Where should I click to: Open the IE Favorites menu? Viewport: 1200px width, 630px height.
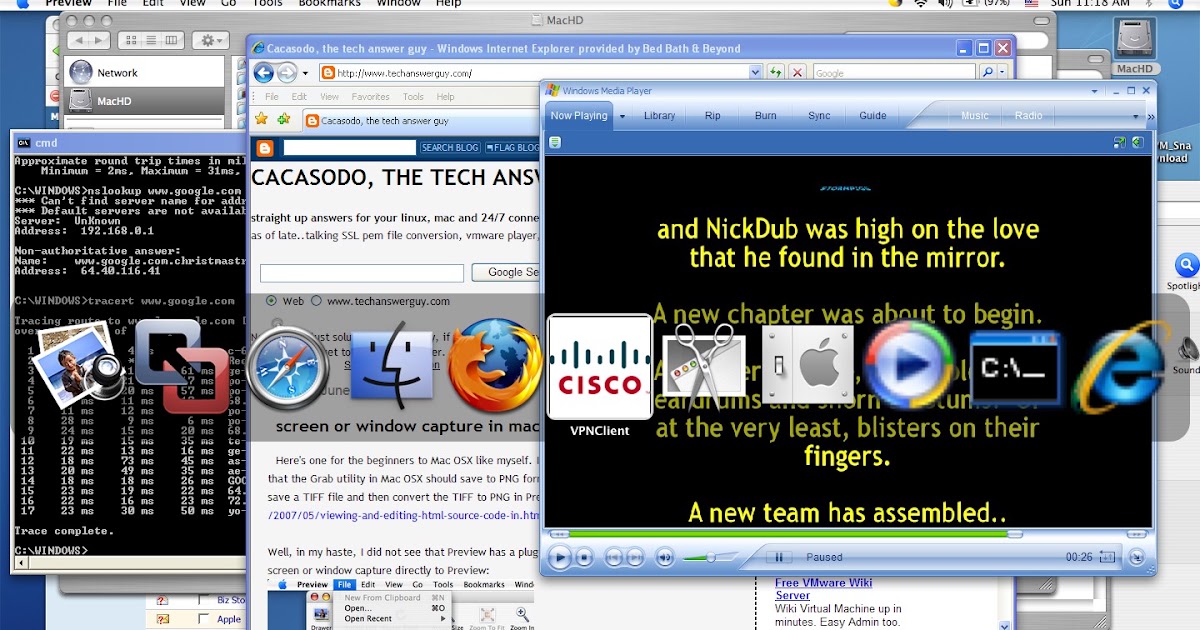tap(370, 97)
